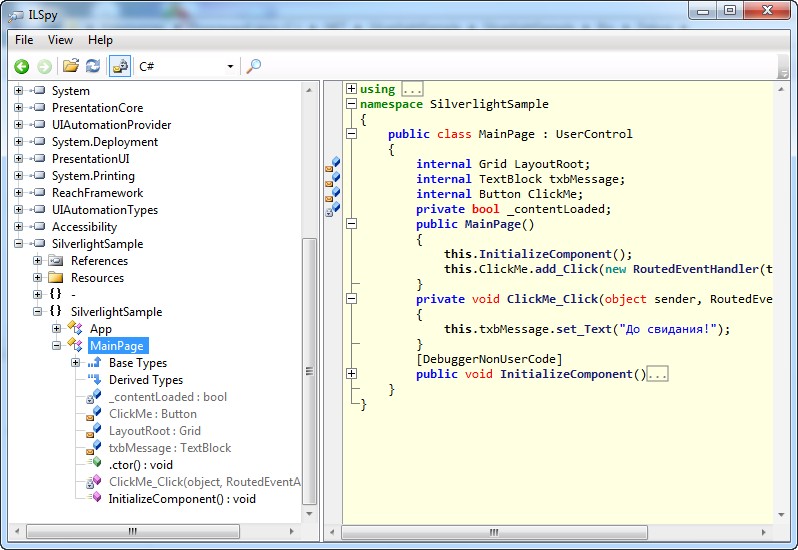798x550 pixels.
Task: Click the InitializeComponent method icon in tree
Action: pyautogui.click(x=94, y=497)
